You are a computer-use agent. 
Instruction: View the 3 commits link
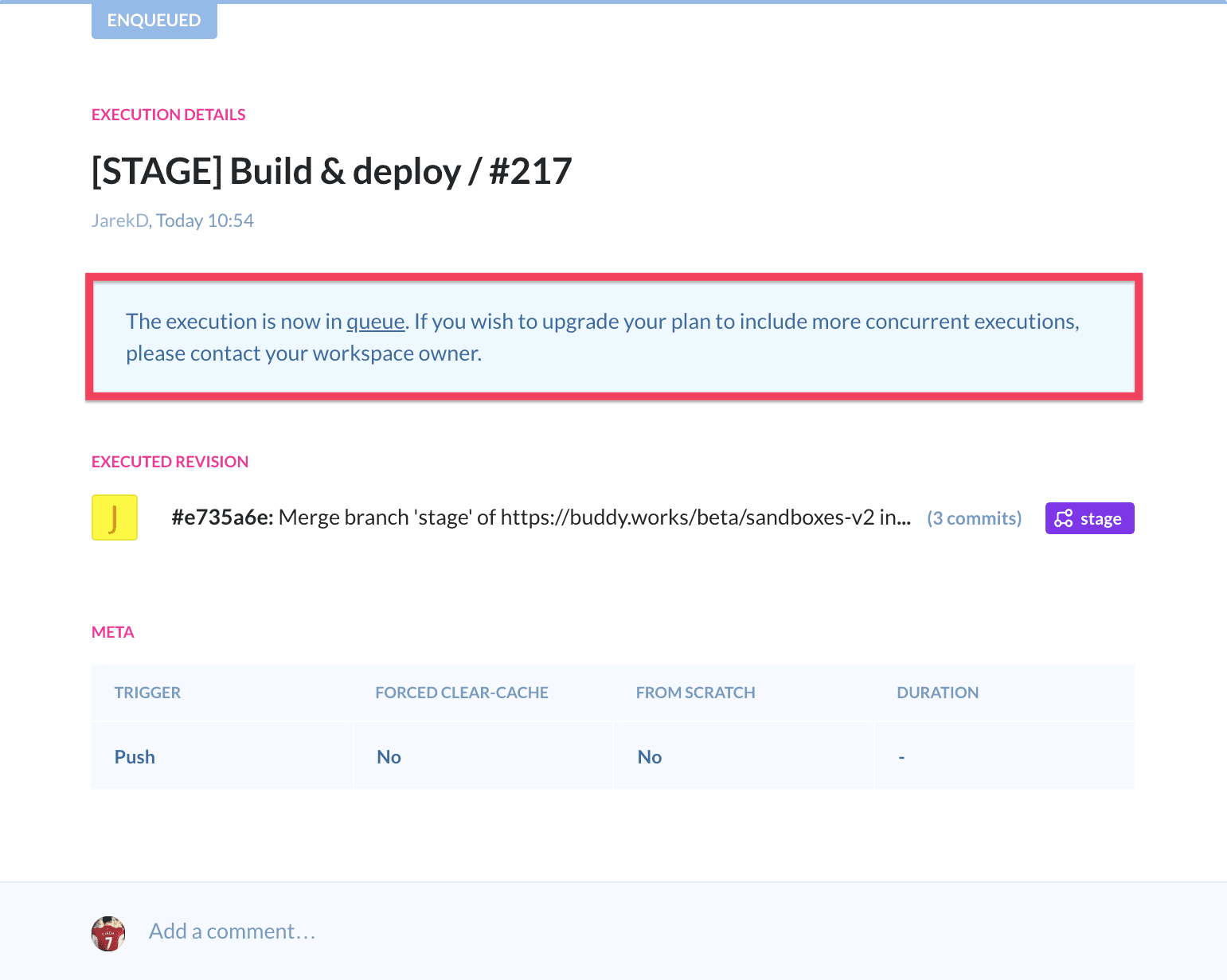[974, 518]
